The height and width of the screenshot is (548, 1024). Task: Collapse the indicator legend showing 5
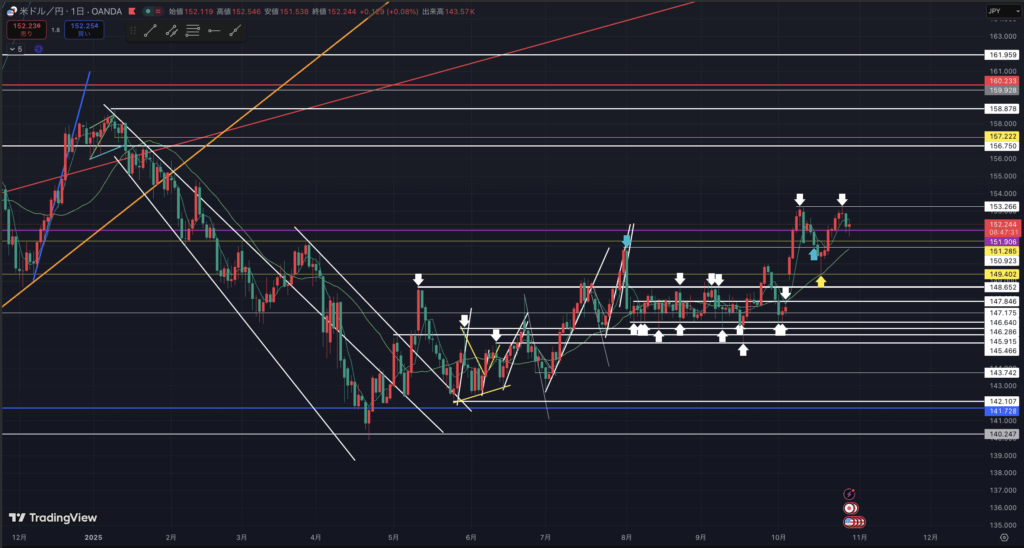pyautogui.click(x=14, y=48)
